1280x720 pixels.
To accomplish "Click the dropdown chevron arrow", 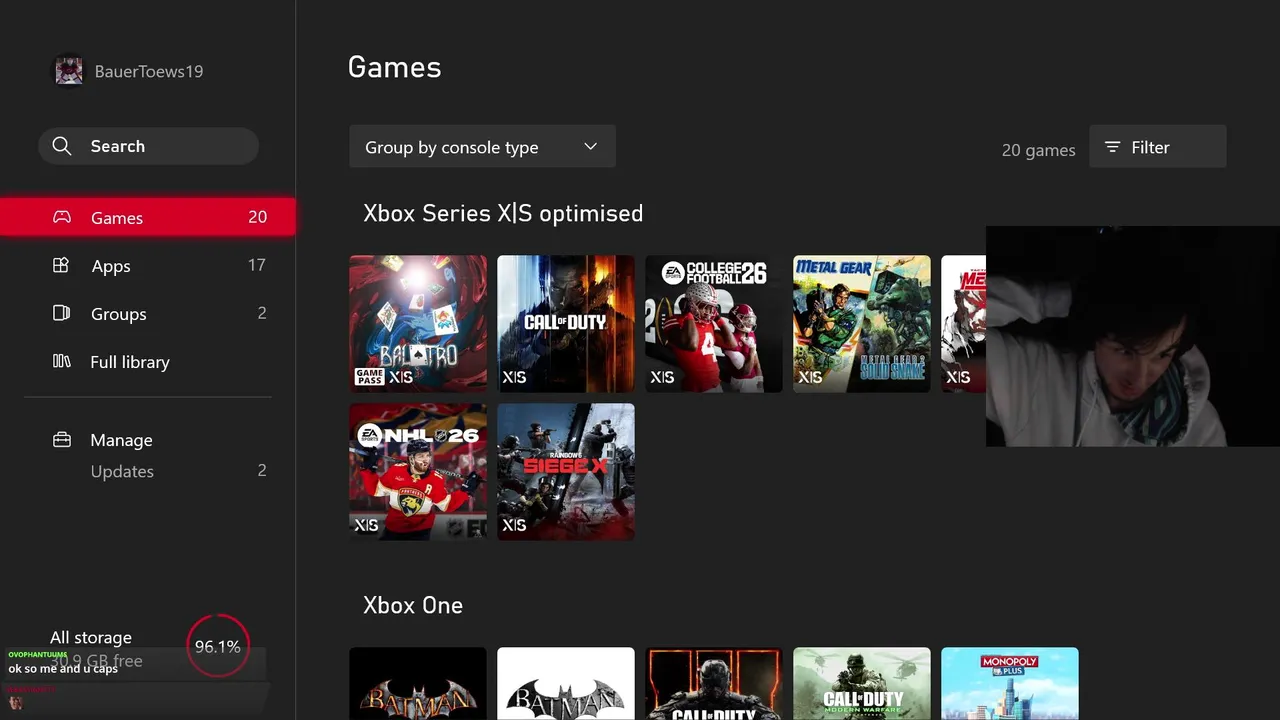I will click(x=591, y=147).
